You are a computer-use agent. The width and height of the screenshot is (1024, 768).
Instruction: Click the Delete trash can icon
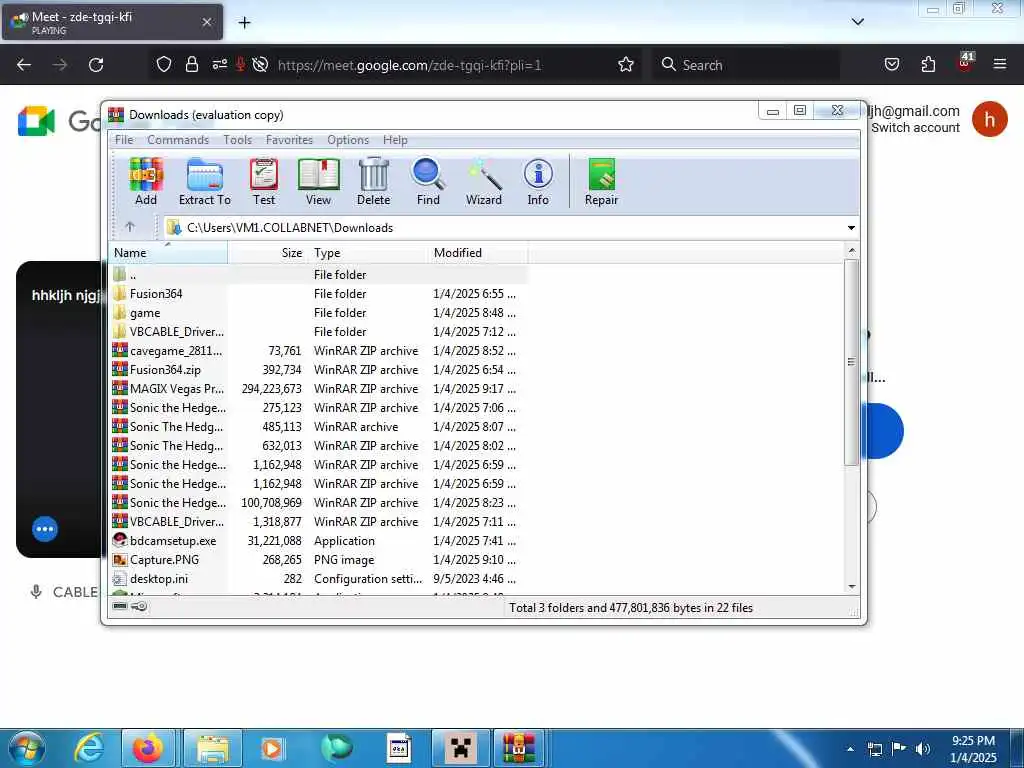pyautogui.click(x=374, y=182)
